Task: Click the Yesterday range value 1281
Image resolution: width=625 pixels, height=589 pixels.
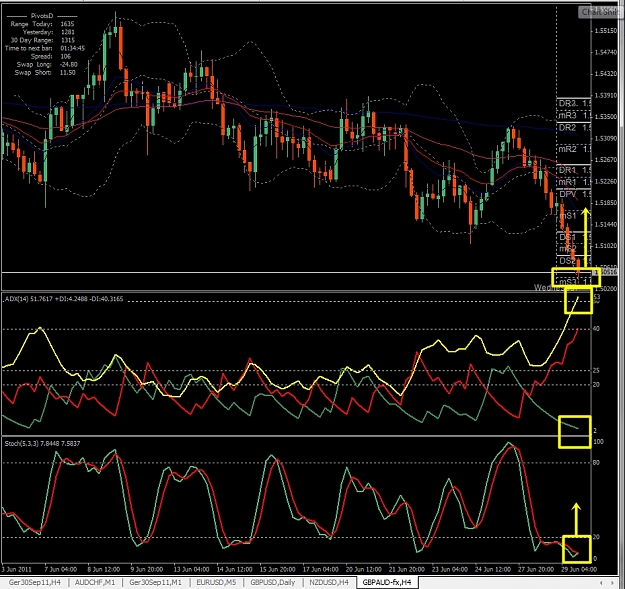Action: pyautogui.click(x=68, y=32)
